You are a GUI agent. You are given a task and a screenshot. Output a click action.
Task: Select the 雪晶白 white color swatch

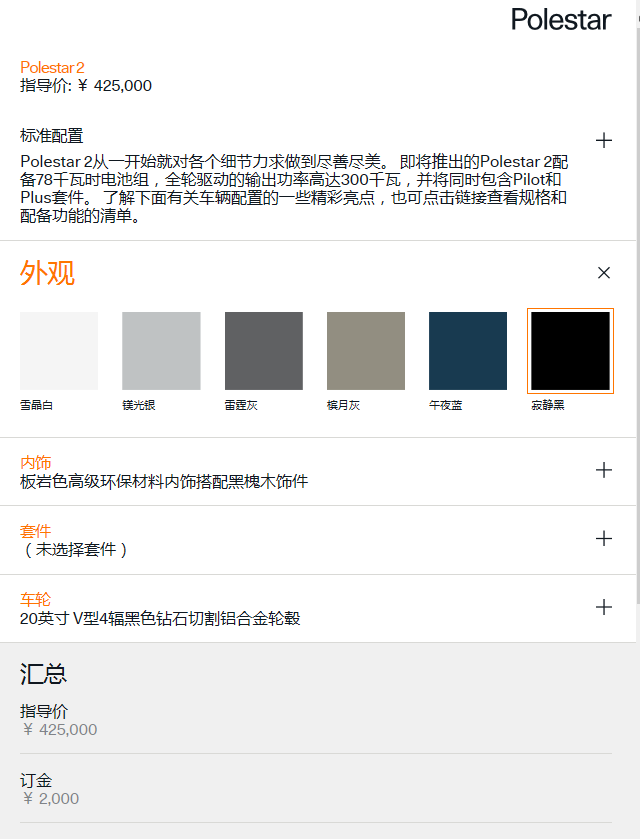59,351
